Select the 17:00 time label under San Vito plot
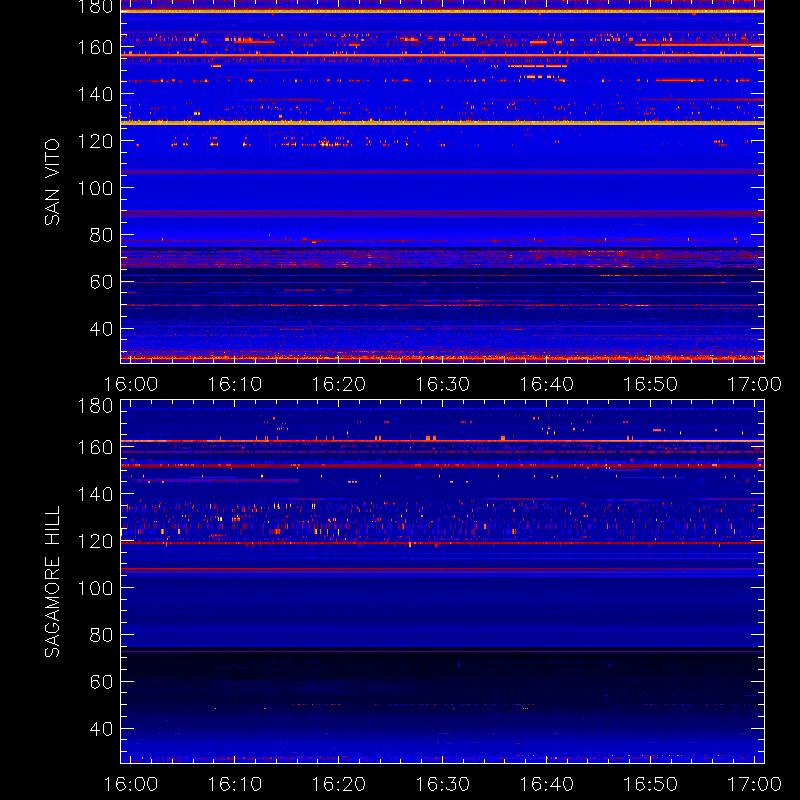 point(754,384)
